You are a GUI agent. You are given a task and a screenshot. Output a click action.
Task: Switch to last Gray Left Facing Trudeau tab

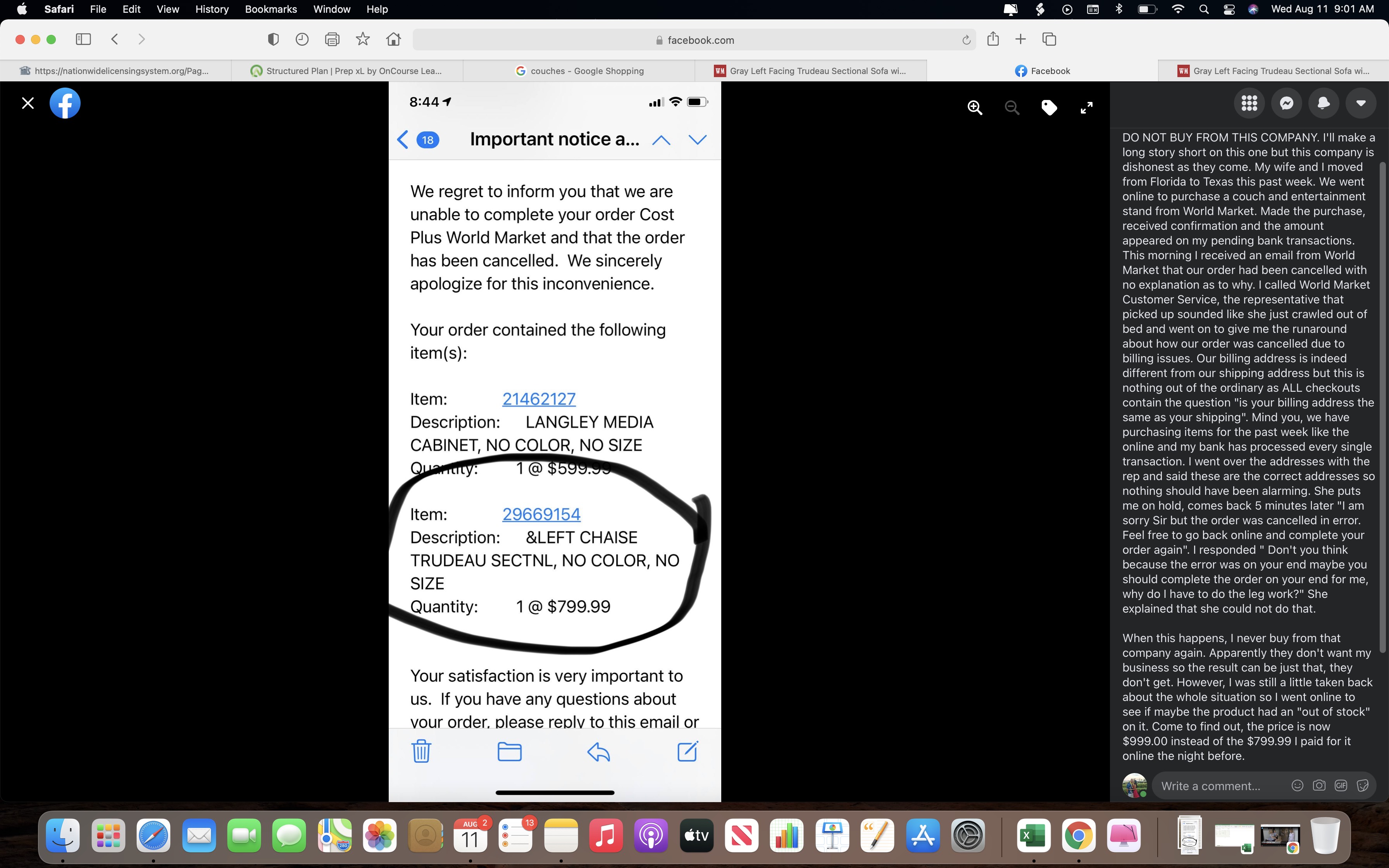1274,71
